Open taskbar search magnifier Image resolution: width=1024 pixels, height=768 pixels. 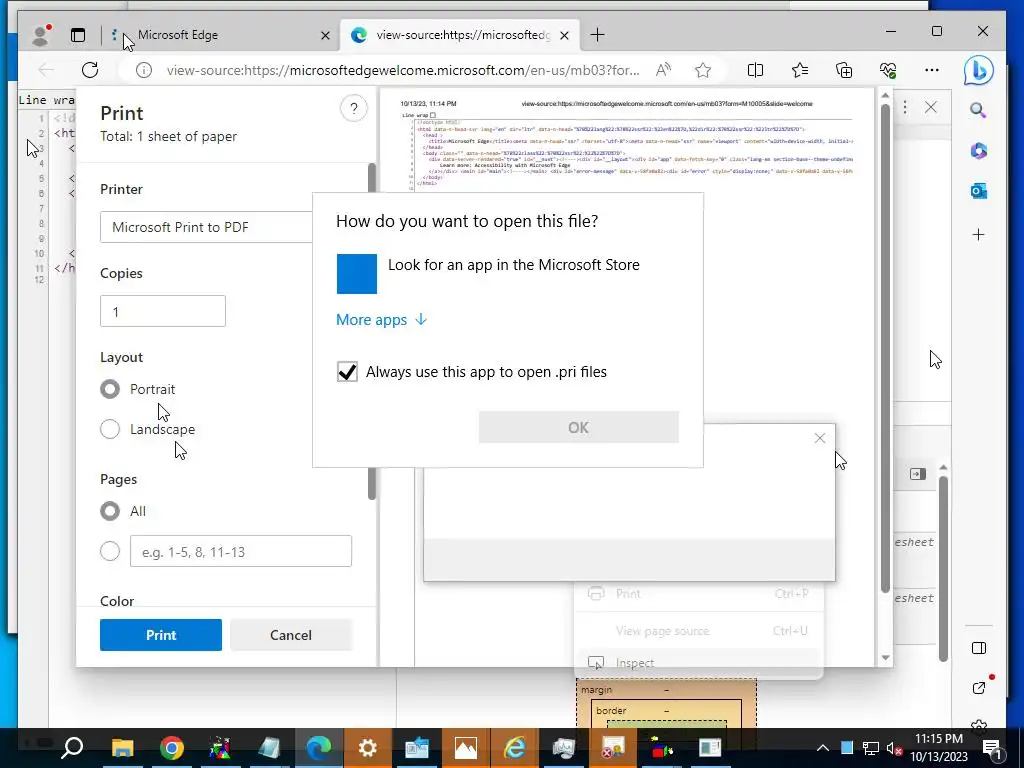[72, 747]
